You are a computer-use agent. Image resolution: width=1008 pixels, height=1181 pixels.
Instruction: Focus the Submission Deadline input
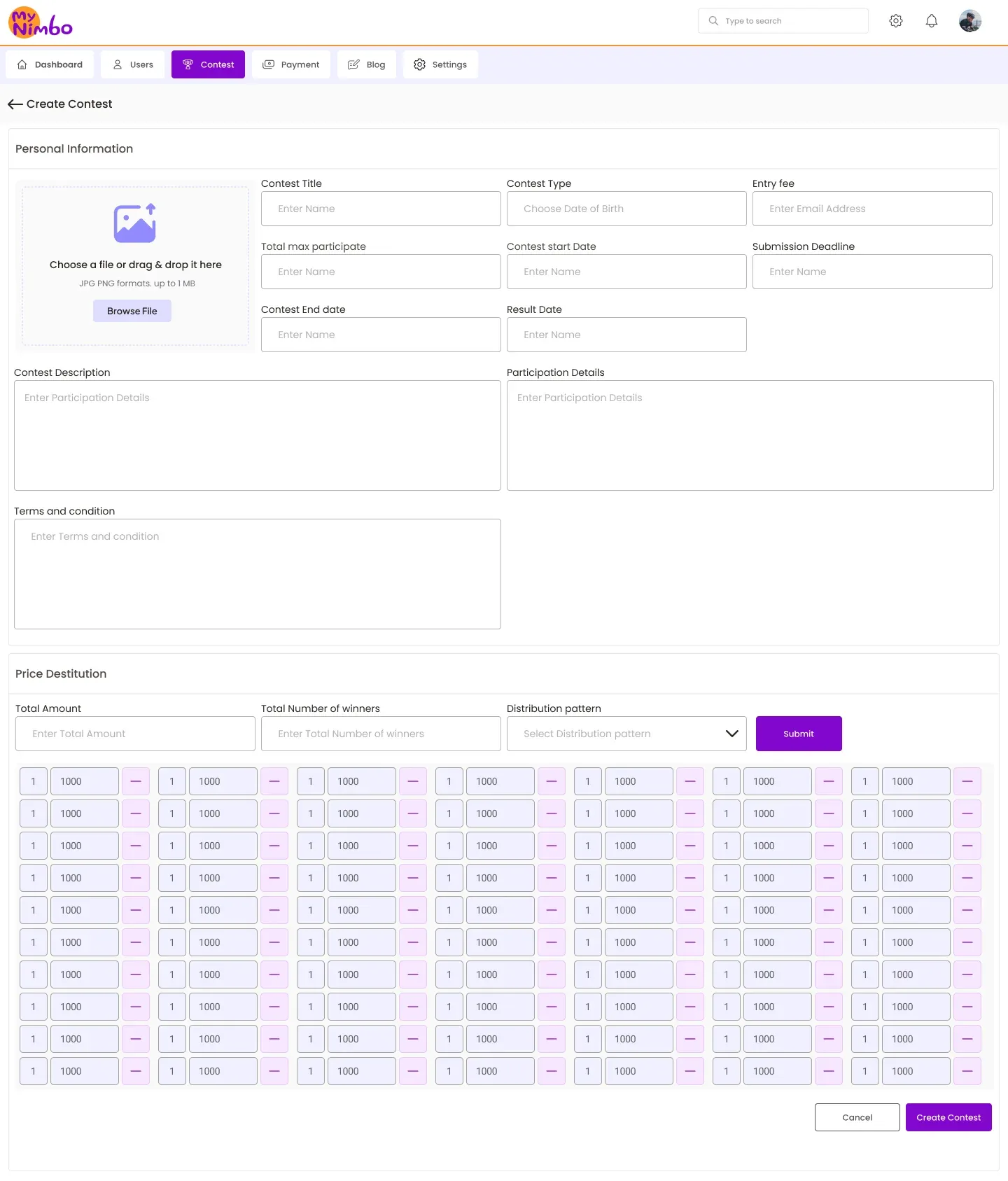[x=872, y=272]
